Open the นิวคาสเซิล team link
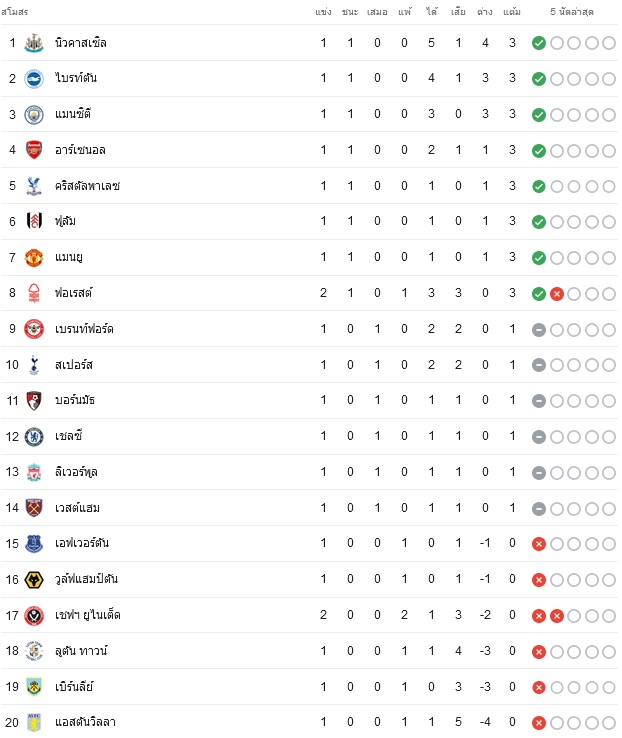 coord(80,43)
